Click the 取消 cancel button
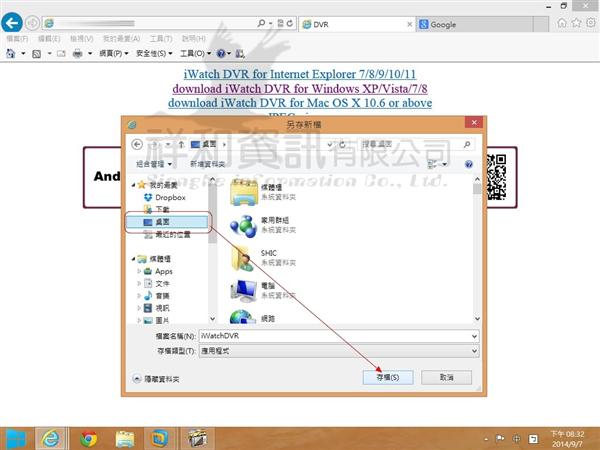 (445, 377)
